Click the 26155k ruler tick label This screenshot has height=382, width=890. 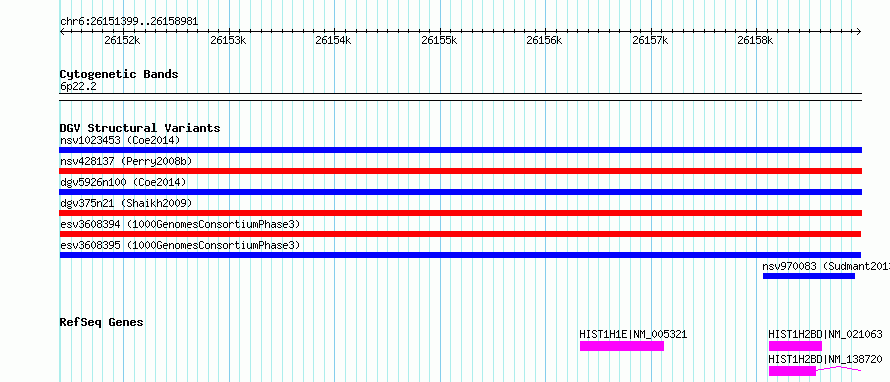439,41
